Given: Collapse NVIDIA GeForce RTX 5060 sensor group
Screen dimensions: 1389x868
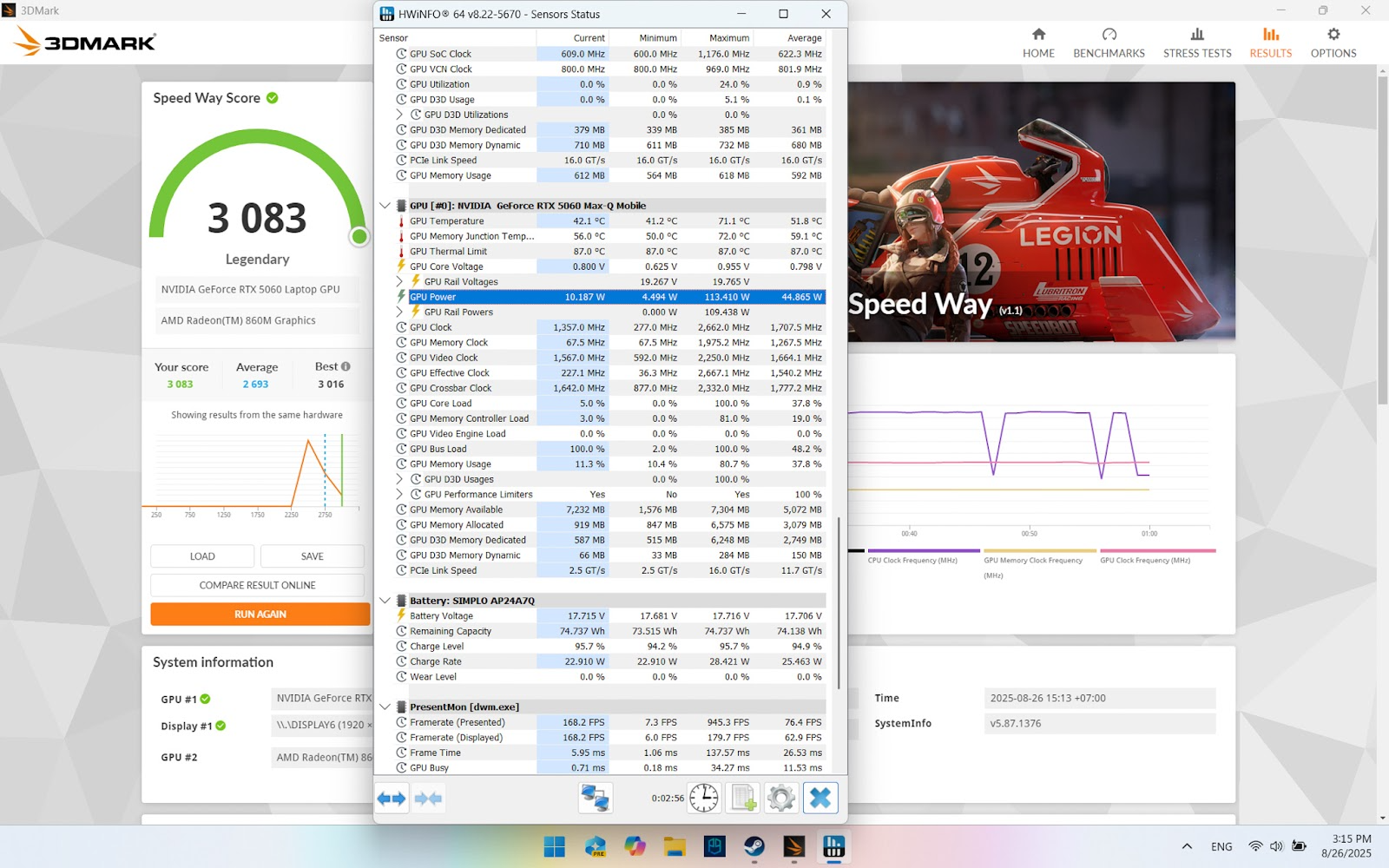Looking at the screenshot, I should pyautogui.click(x=385, y=206).
